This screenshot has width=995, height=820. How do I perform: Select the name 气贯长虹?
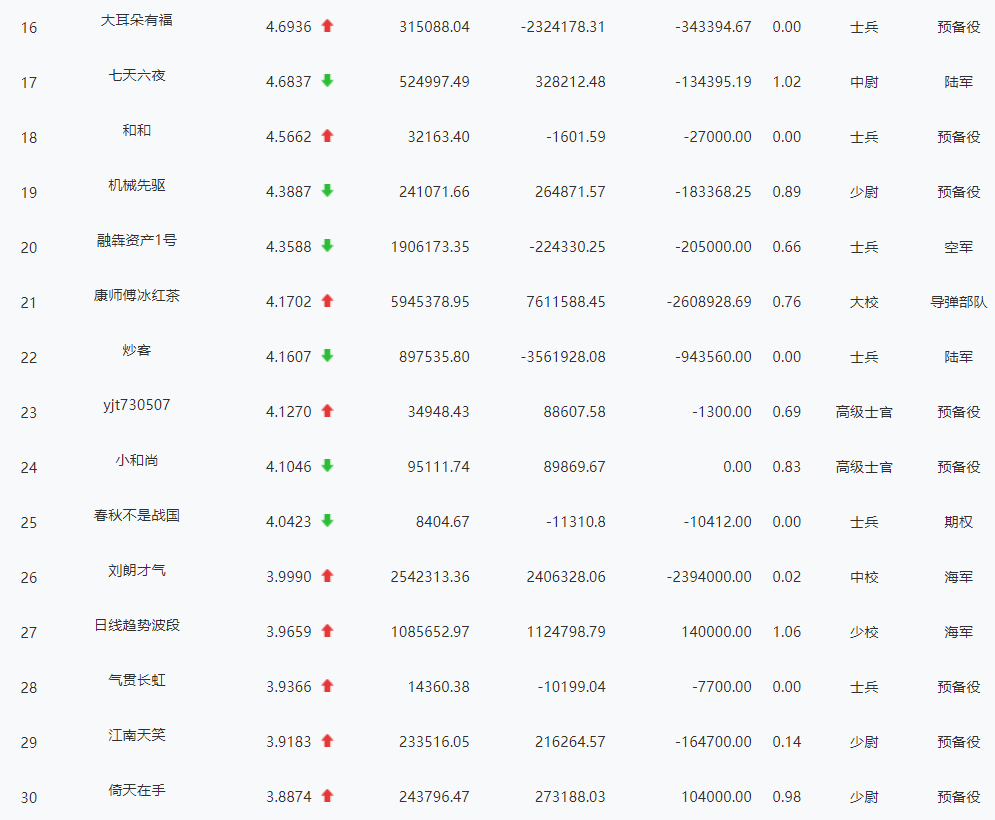pos(137,680)
